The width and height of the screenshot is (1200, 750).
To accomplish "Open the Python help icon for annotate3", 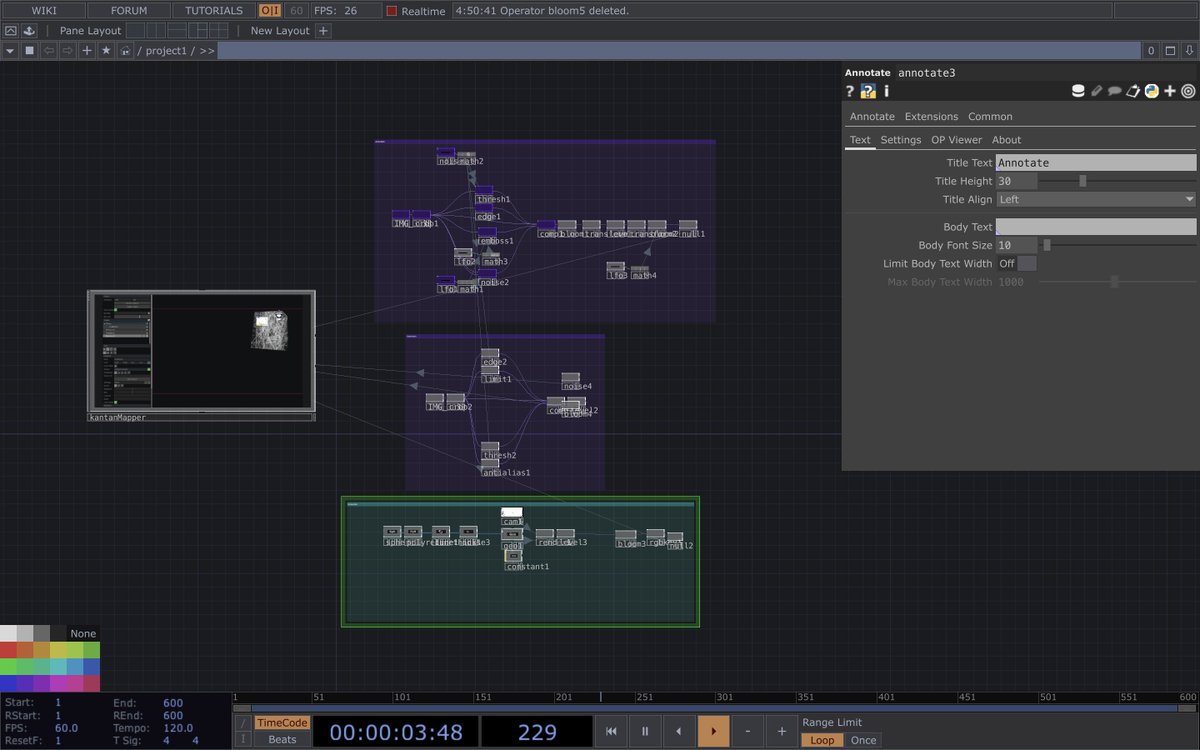I will (868, 91).
